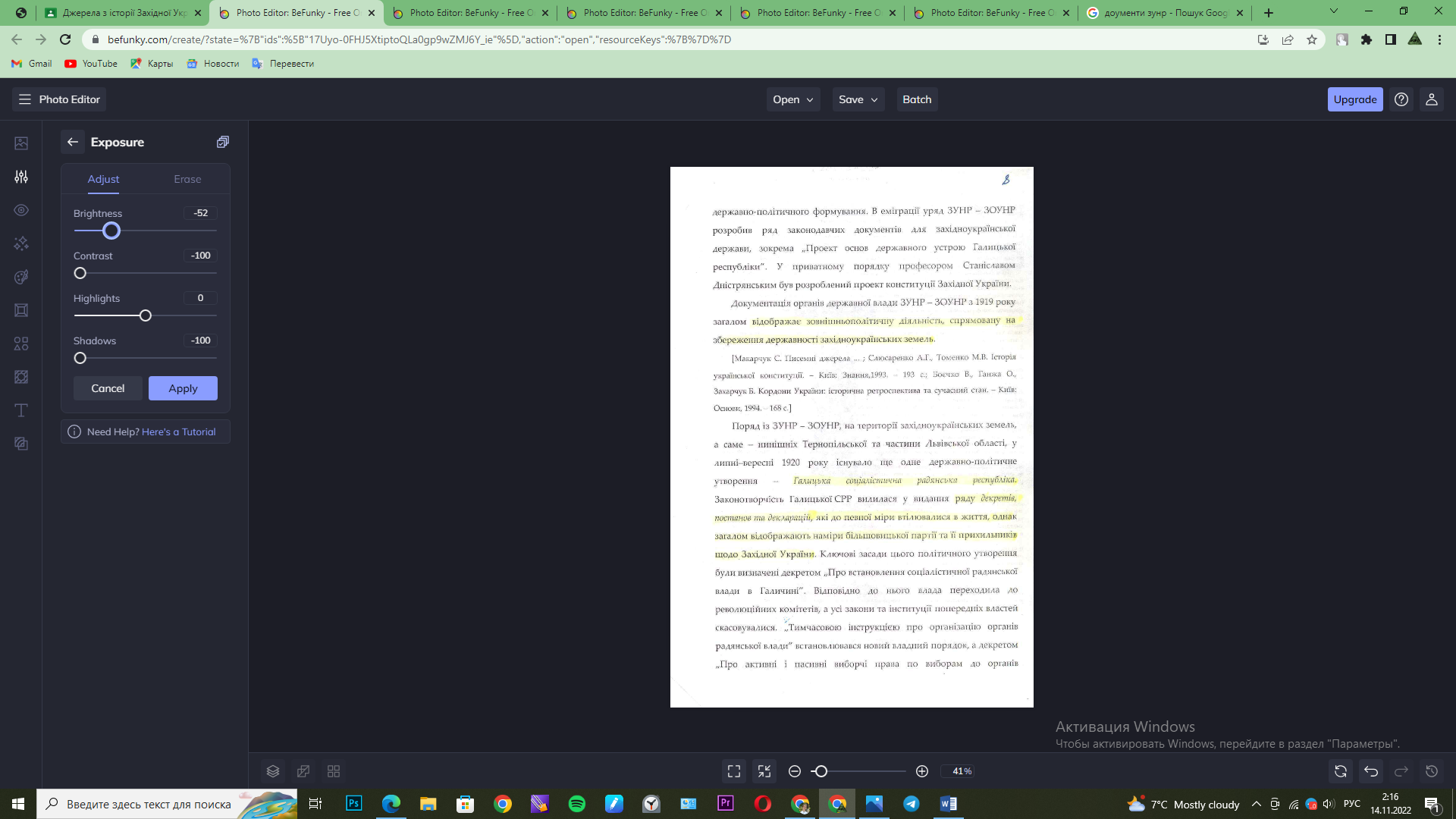
Task: Open the Textures sidebar icon
Action: [21, 444]
